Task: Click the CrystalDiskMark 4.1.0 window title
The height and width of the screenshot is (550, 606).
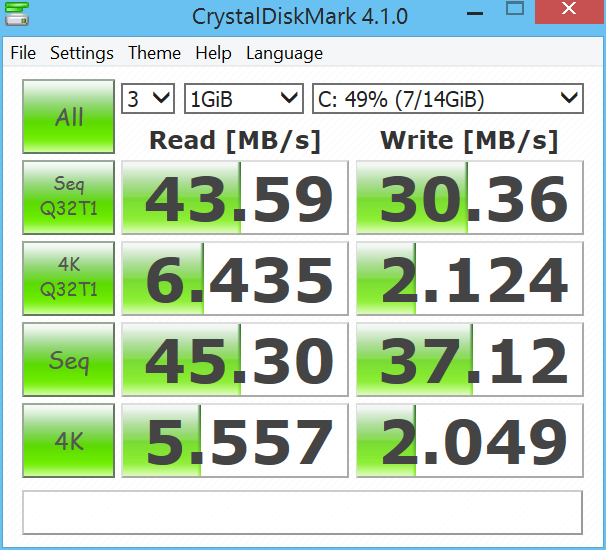Action: [300, 17]
